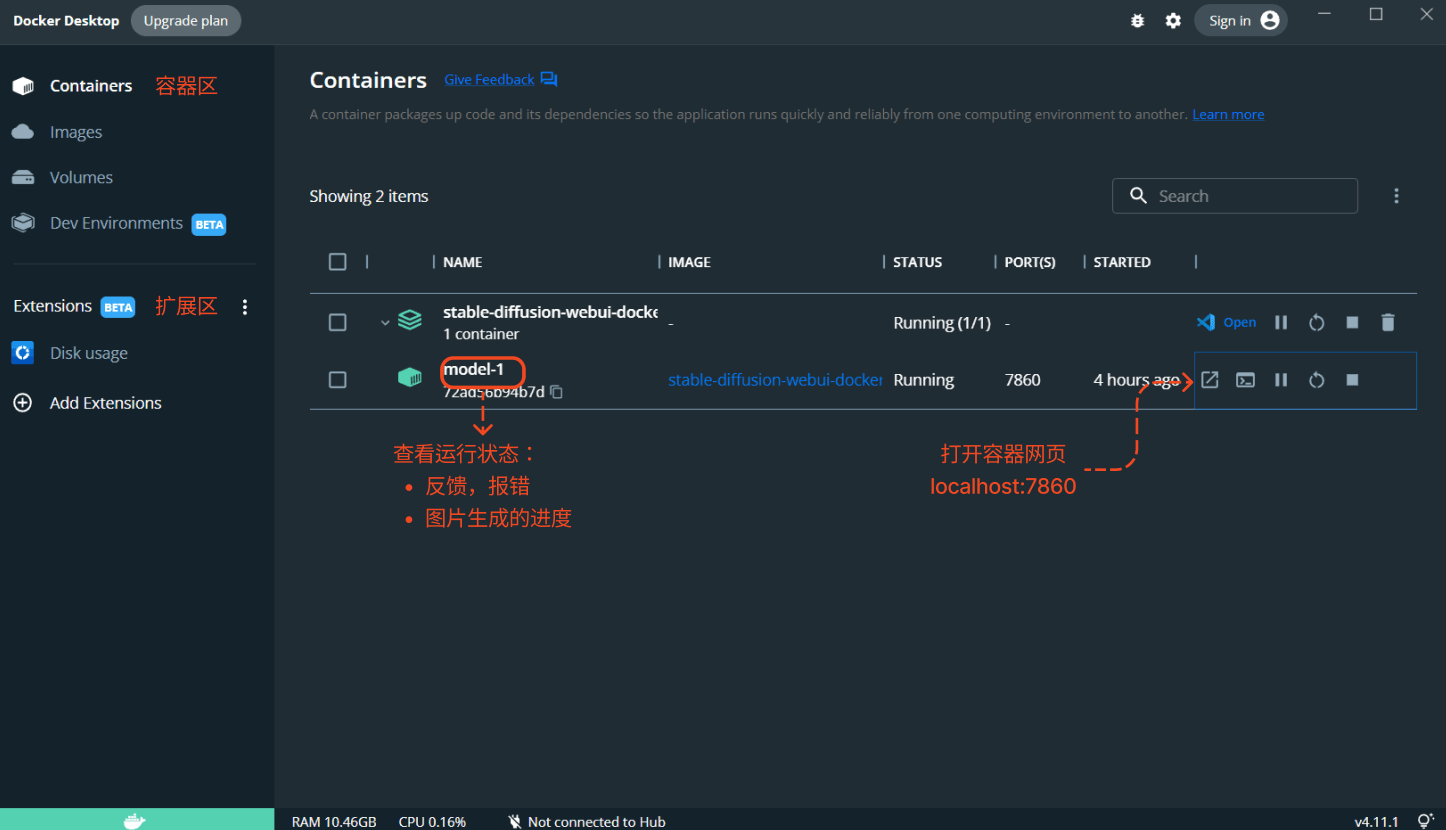Open Docker Desktop Settings gear
The image size is (1446, 830).
click(1172, 20)
